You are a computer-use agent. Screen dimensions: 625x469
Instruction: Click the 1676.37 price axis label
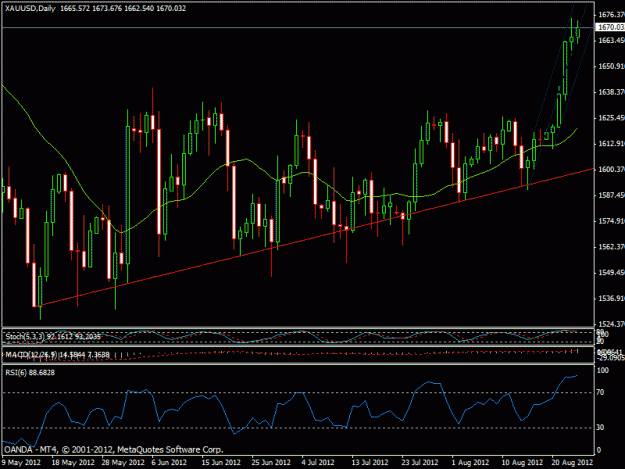(611, 15)
